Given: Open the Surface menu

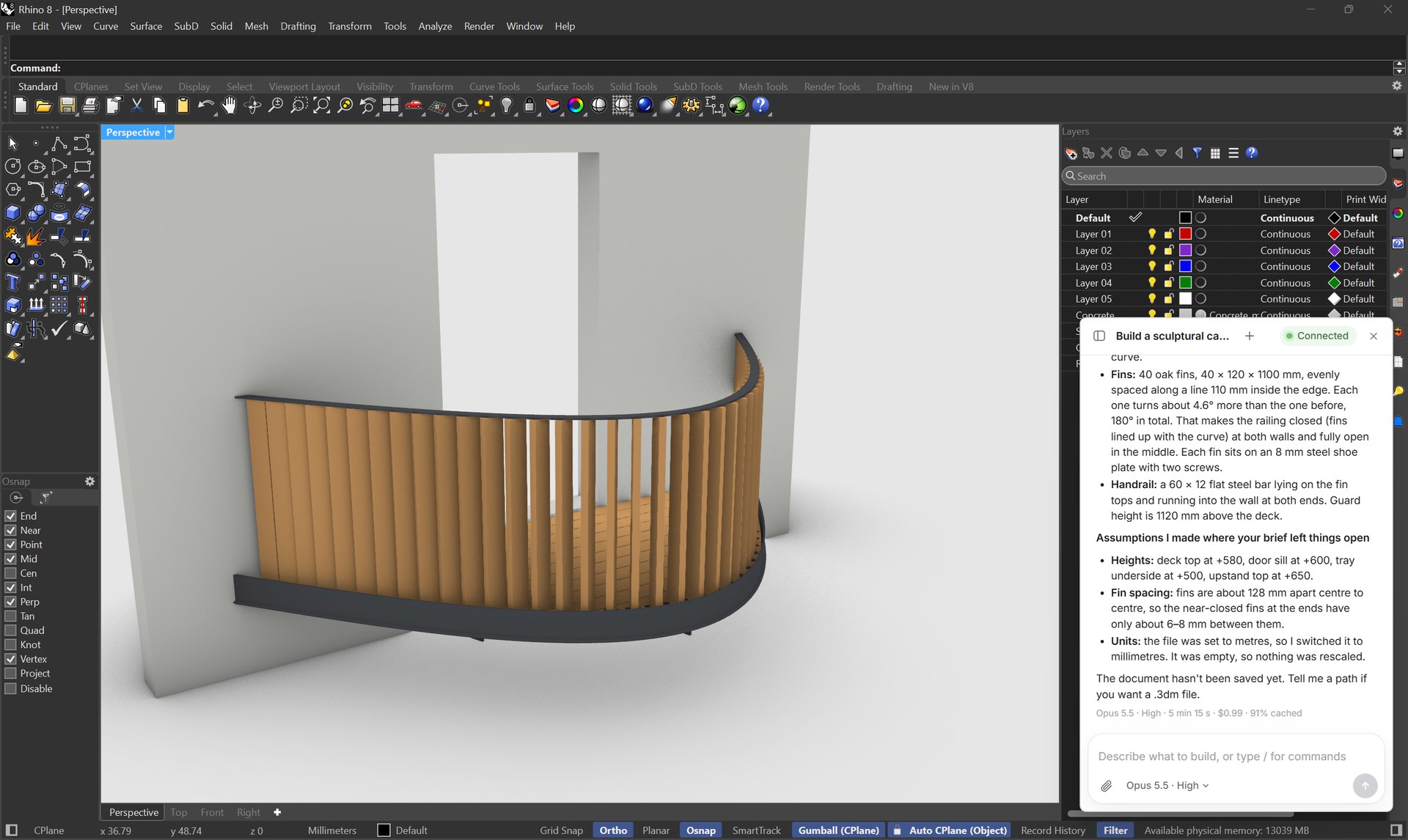Looking at the screenshot, I should click(x=146, y=26).
